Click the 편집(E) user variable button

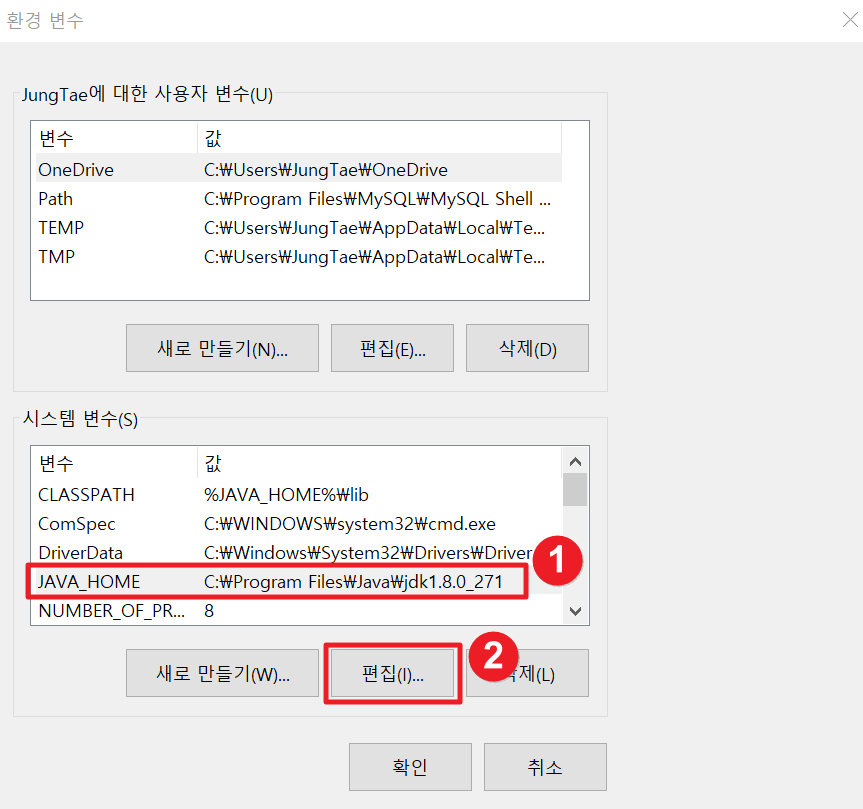pos(392,347)
